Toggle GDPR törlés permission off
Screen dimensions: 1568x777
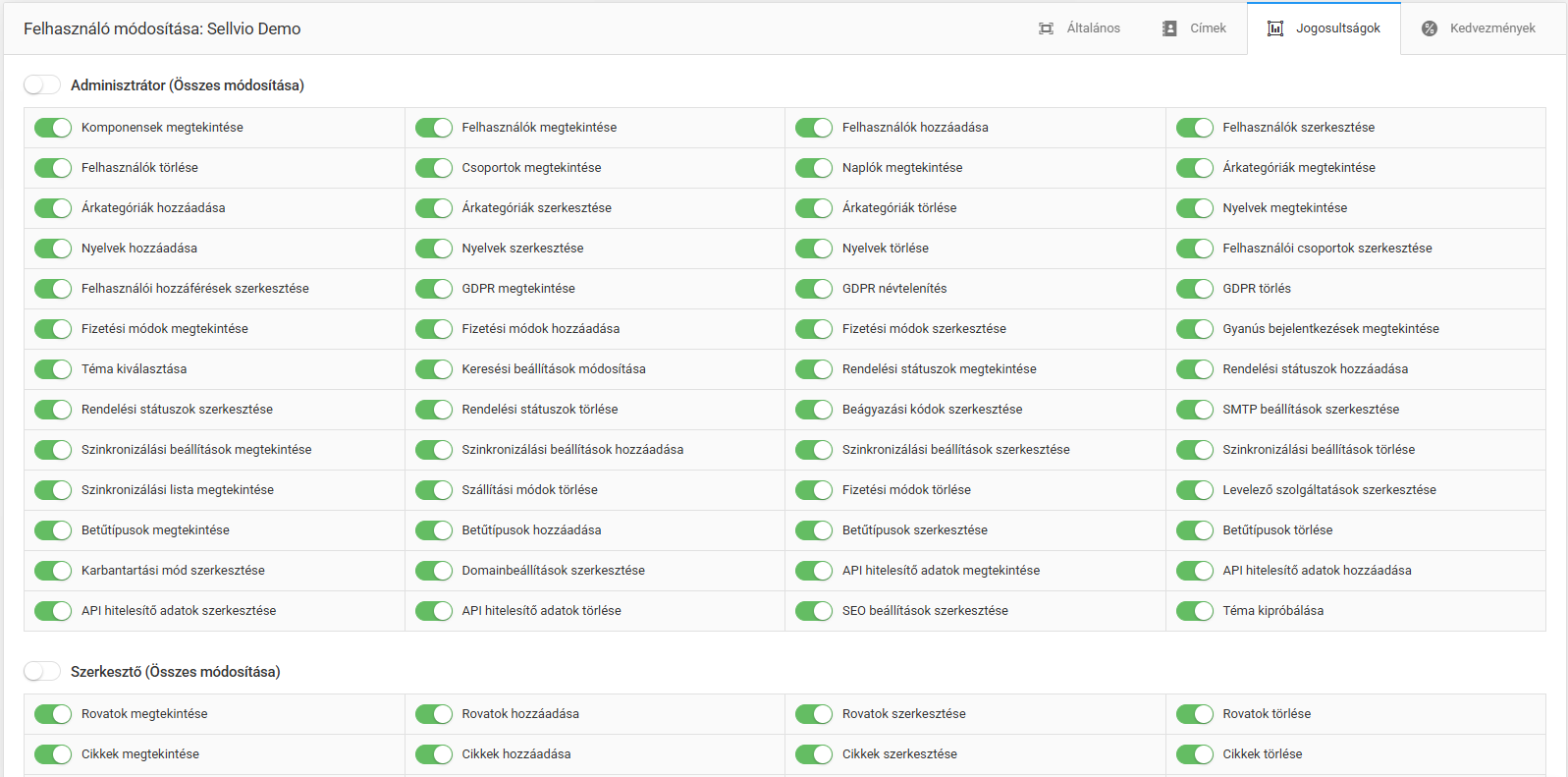click(x=1195, y=289)
